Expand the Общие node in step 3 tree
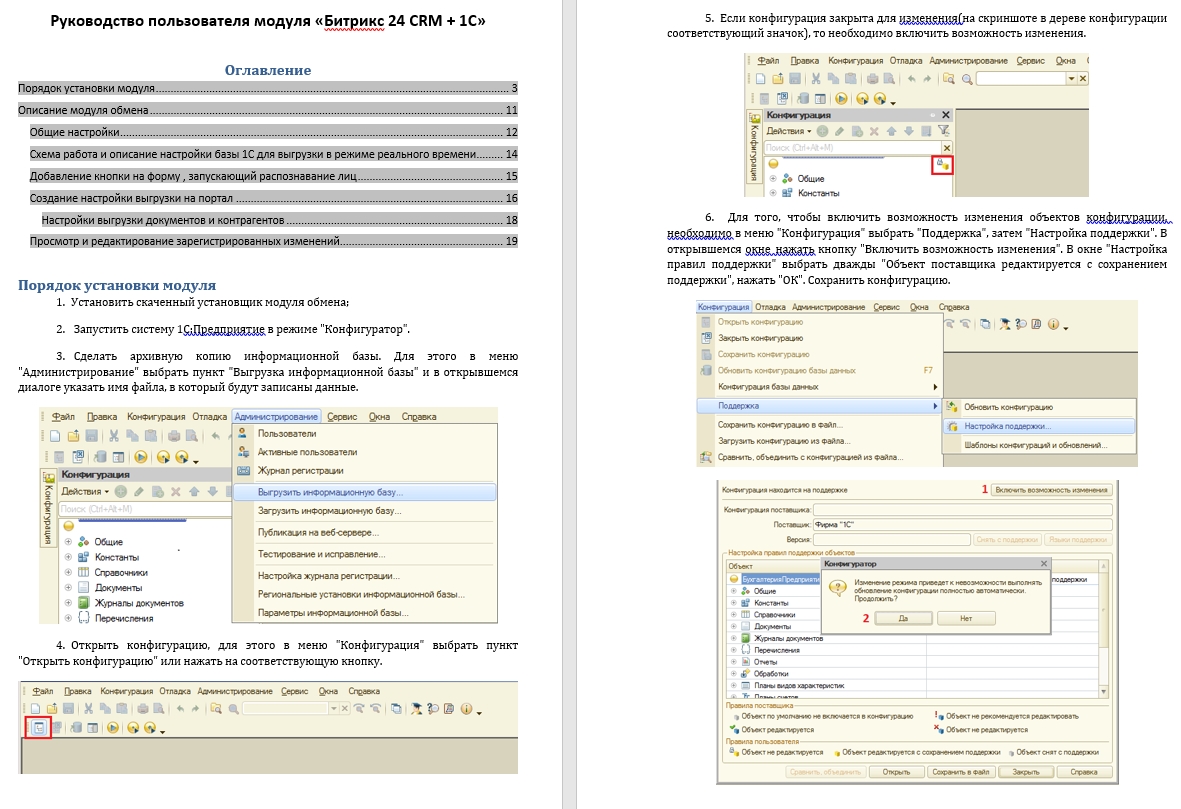Viewport: 1181px width, 809px height. pos(69,542)
